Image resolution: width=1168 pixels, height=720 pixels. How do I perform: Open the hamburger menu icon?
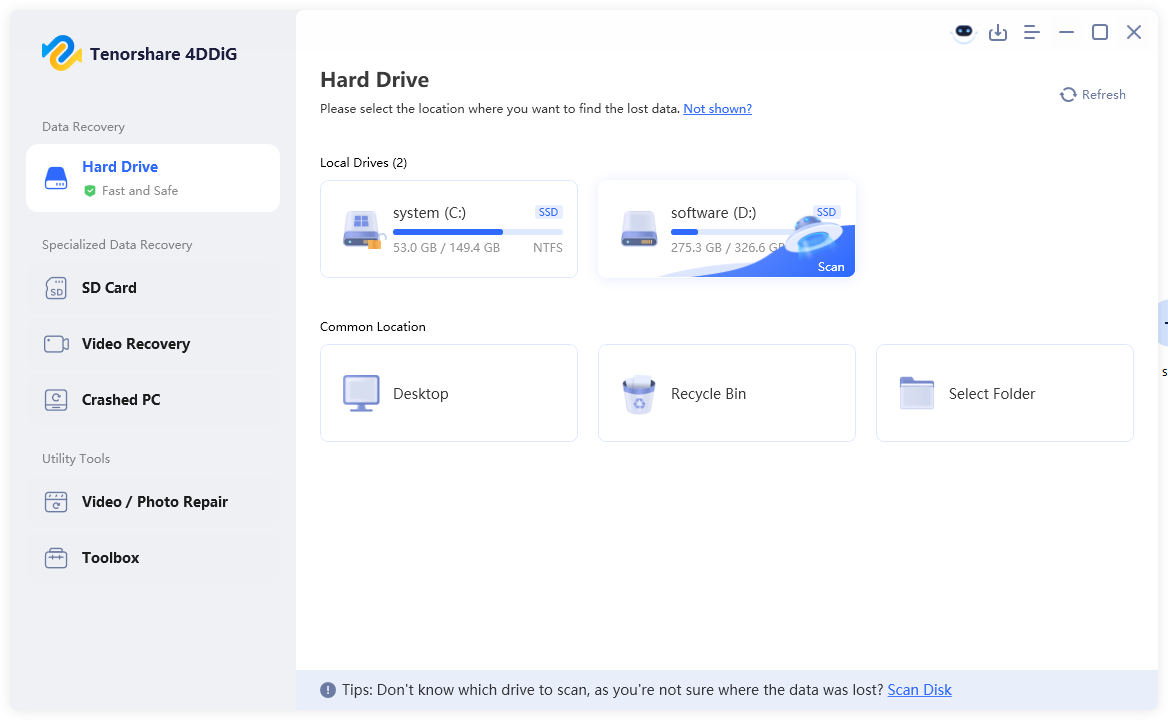tap(1032, 32)
